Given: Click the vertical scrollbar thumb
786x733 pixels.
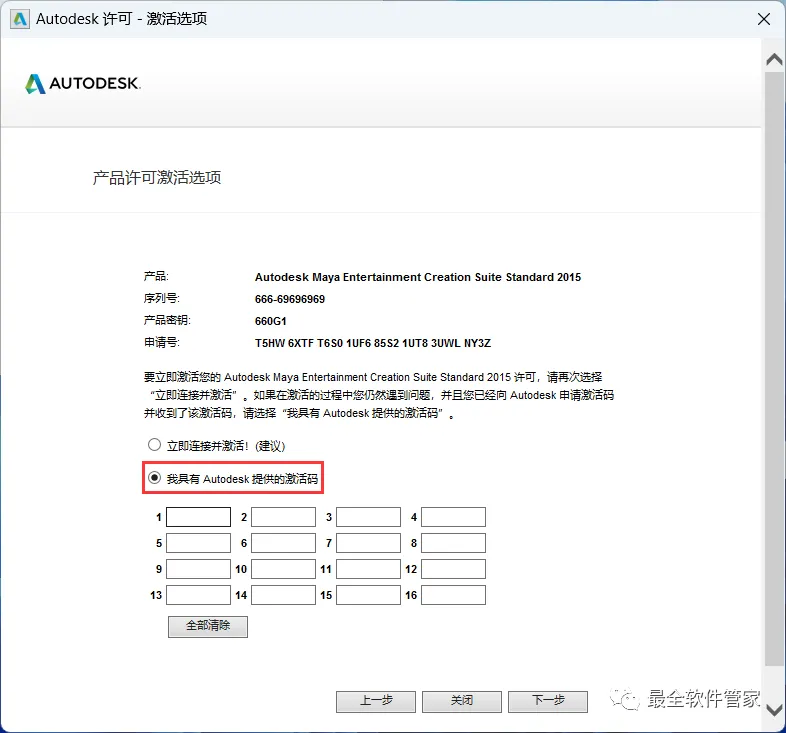Looking at the screenshot, I should 774,369.
